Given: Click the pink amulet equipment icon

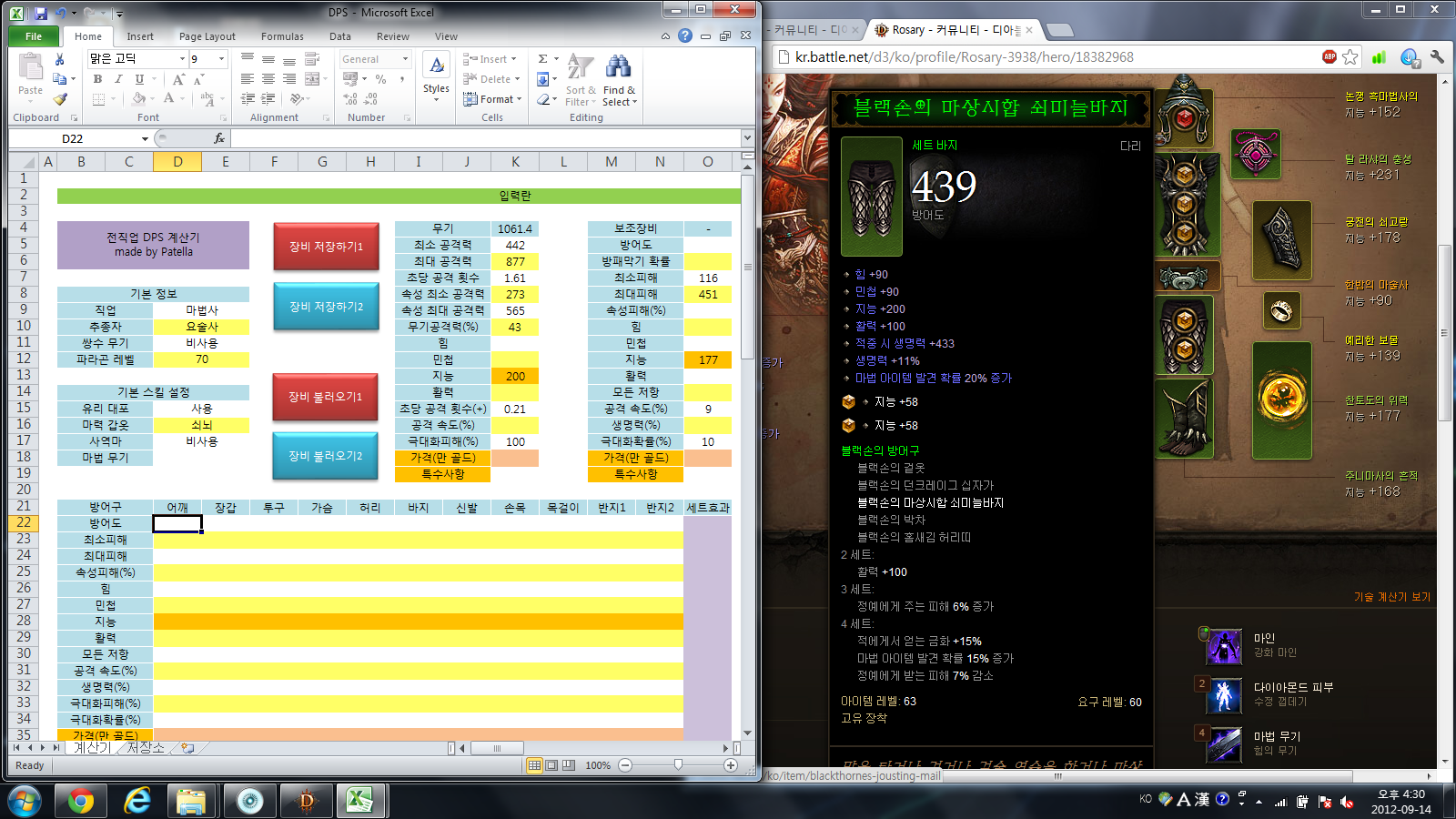Looking at the screenshot, I should pos(1256,154).
